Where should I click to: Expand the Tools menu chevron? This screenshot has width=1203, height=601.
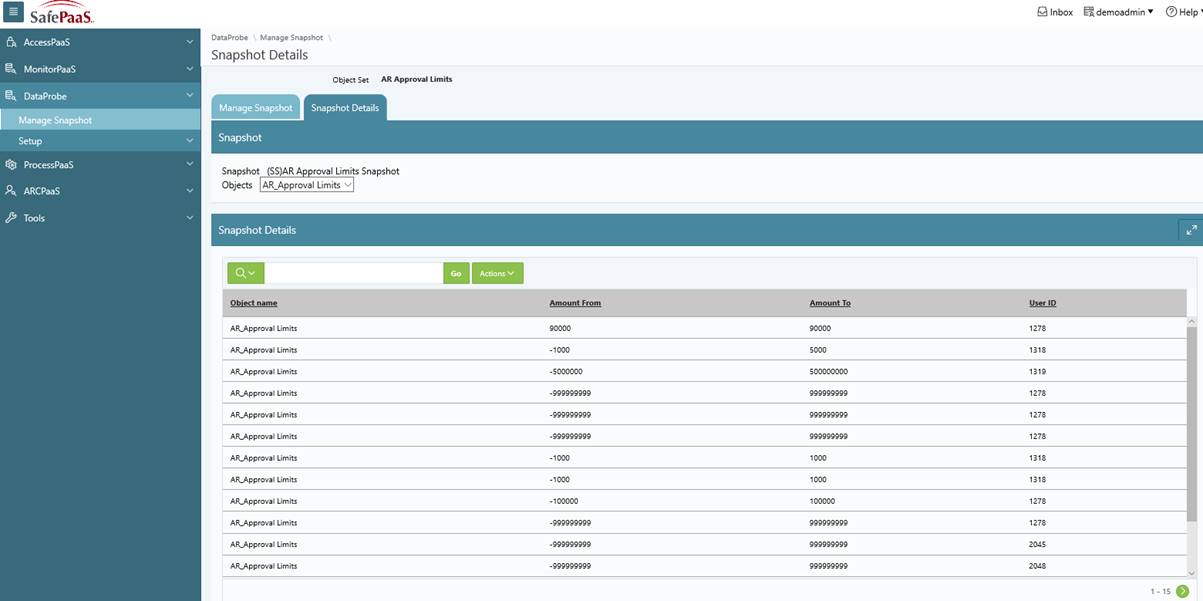(x=190, y=217)
